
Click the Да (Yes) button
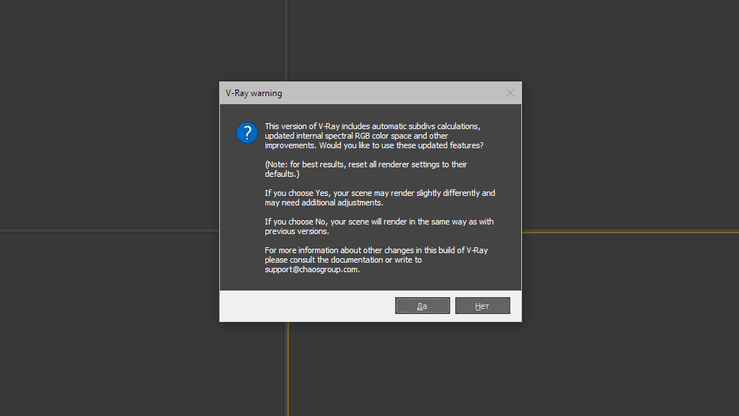pos(422,306)
